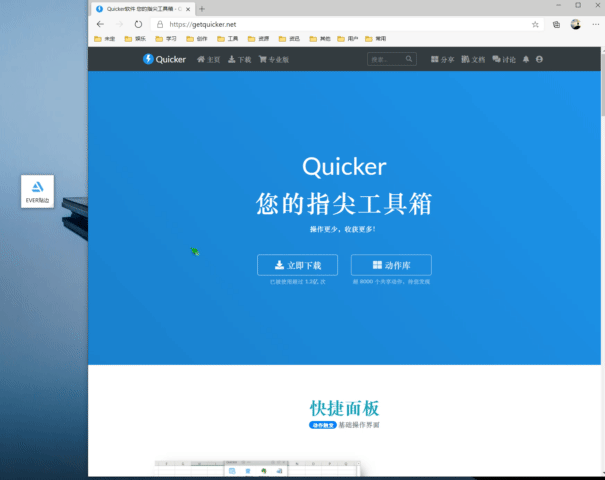Click the Quicker lightning logo in navbar
This screenshot has width=605, height=480.
point(148,59)
